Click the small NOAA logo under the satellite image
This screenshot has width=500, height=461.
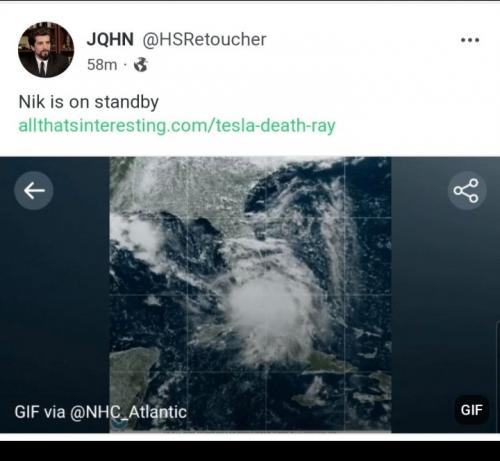point(119,424)
